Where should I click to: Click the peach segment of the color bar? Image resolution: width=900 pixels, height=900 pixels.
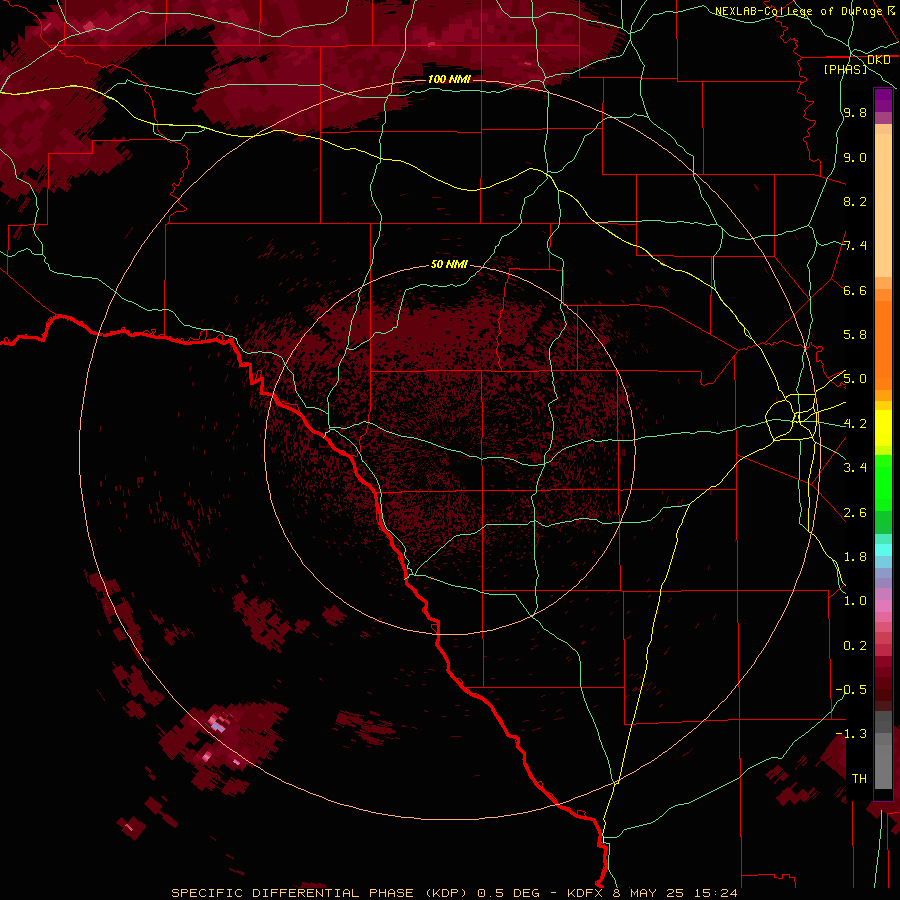pyautogui.click(x=883, y=205)
